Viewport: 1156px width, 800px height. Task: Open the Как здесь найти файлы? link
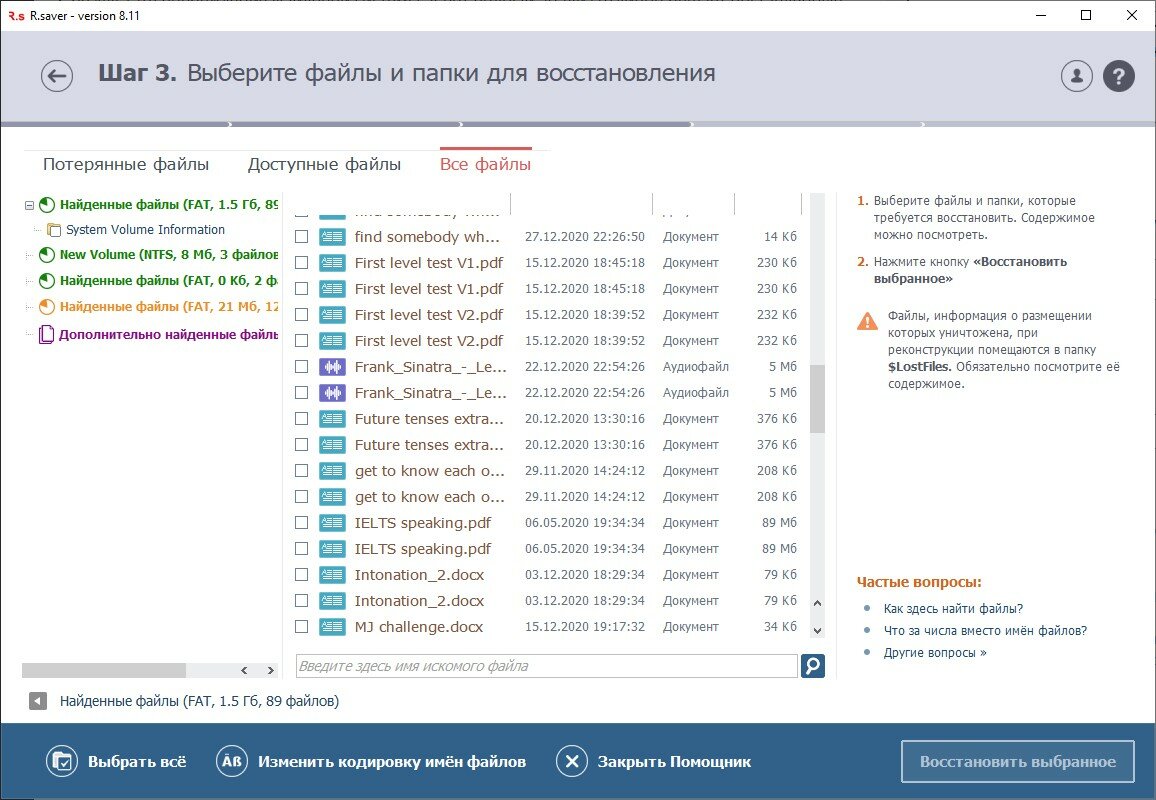953,609
